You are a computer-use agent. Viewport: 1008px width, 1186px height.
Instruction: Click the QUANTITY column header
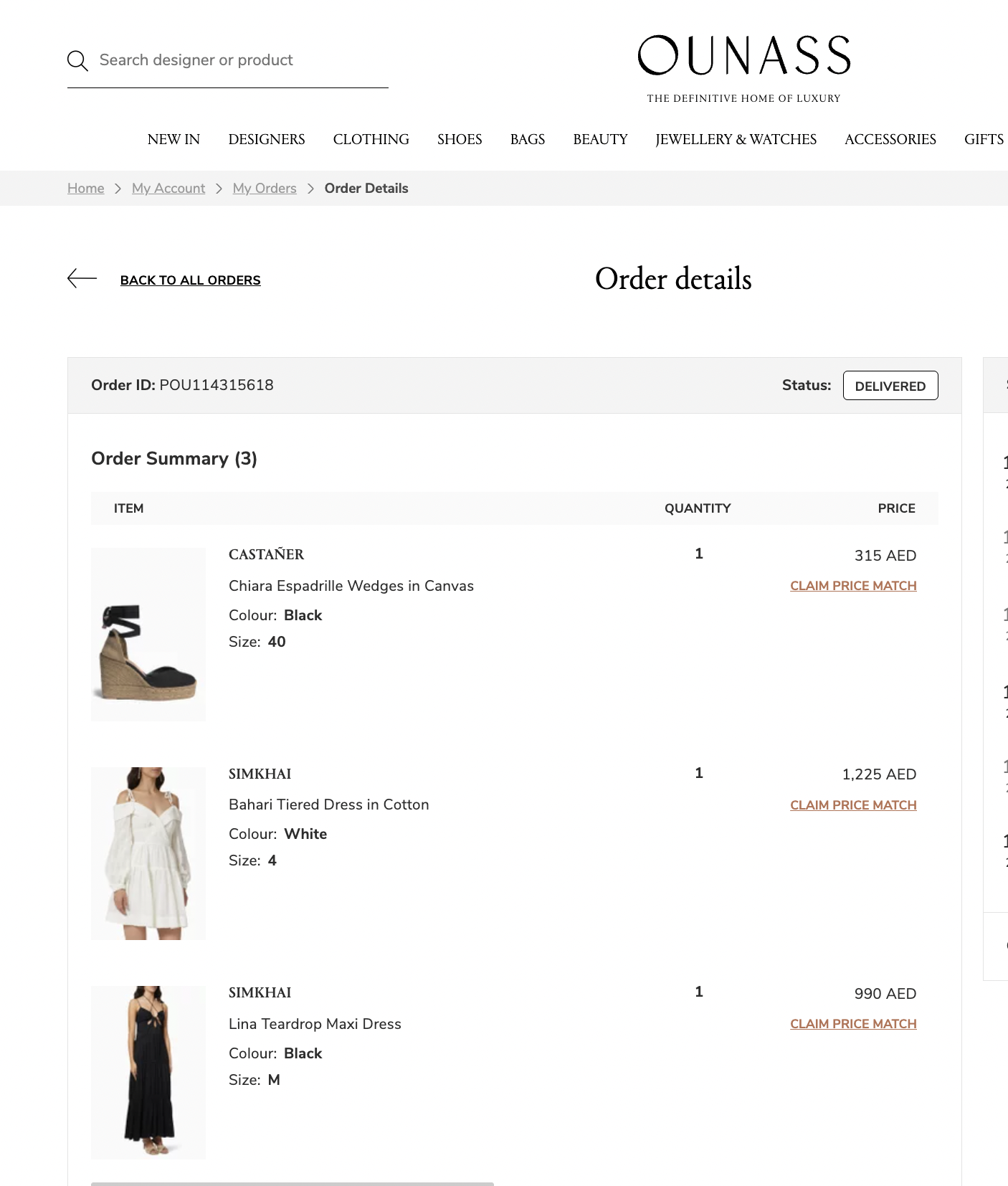[x=698, y=508]
